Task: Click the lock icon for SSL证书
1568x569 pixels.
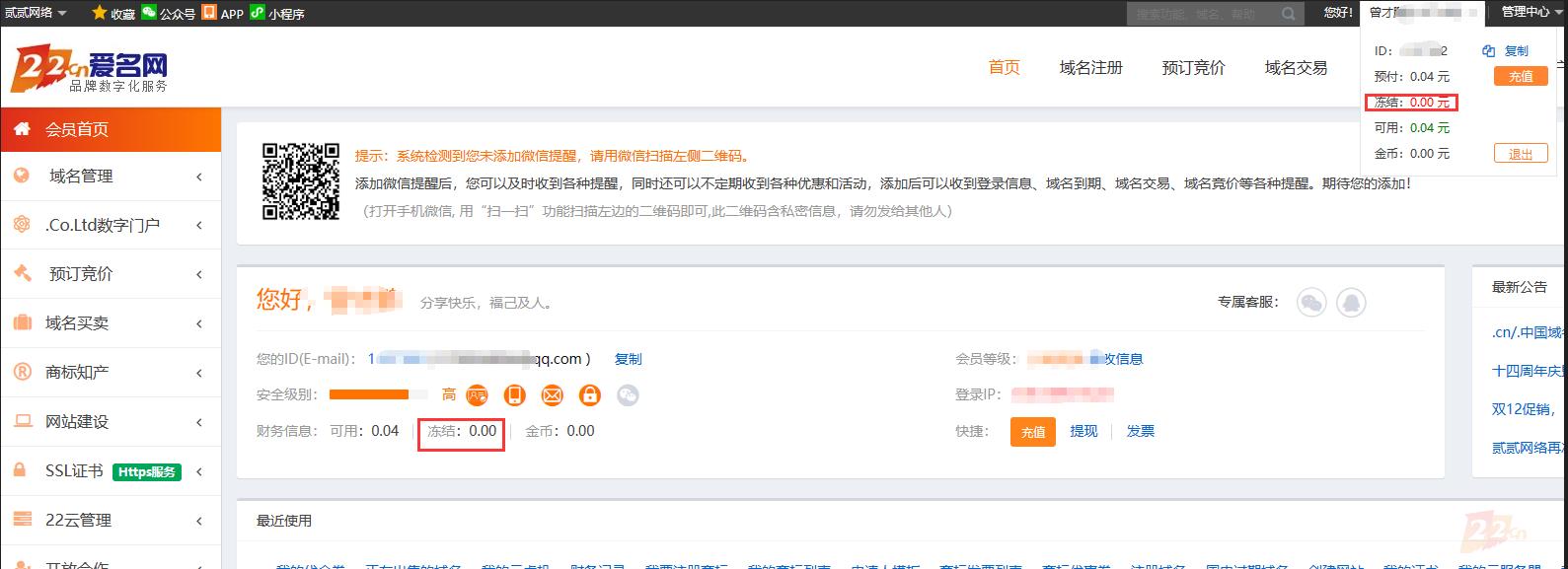Action: pyautogui.click(x=20, y=470)
